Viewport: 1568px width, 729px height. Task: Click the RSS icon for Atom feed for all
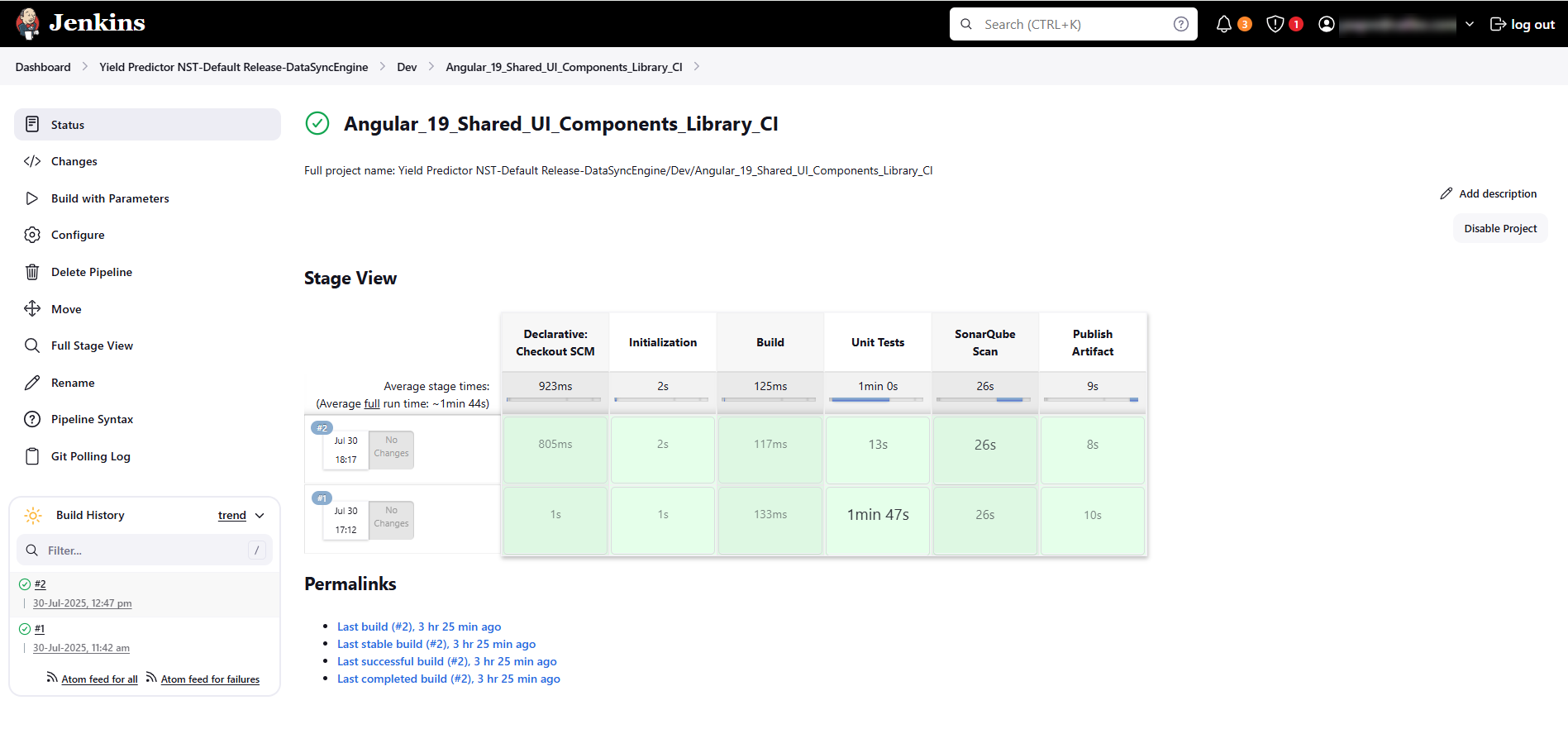click(x=52, y=678)
